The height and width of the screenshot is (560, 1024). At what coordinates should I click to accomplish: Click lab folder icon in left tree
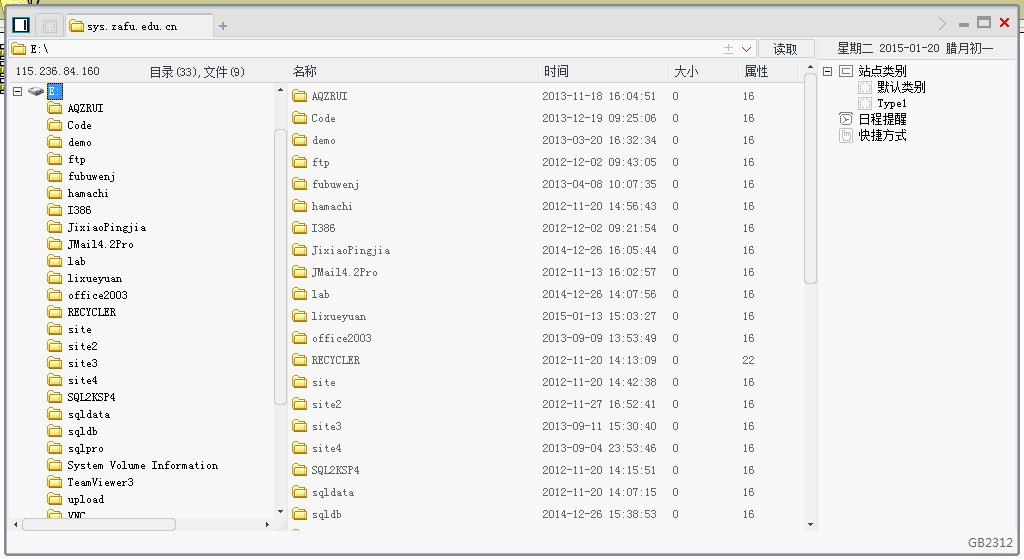tap(55, 260)
